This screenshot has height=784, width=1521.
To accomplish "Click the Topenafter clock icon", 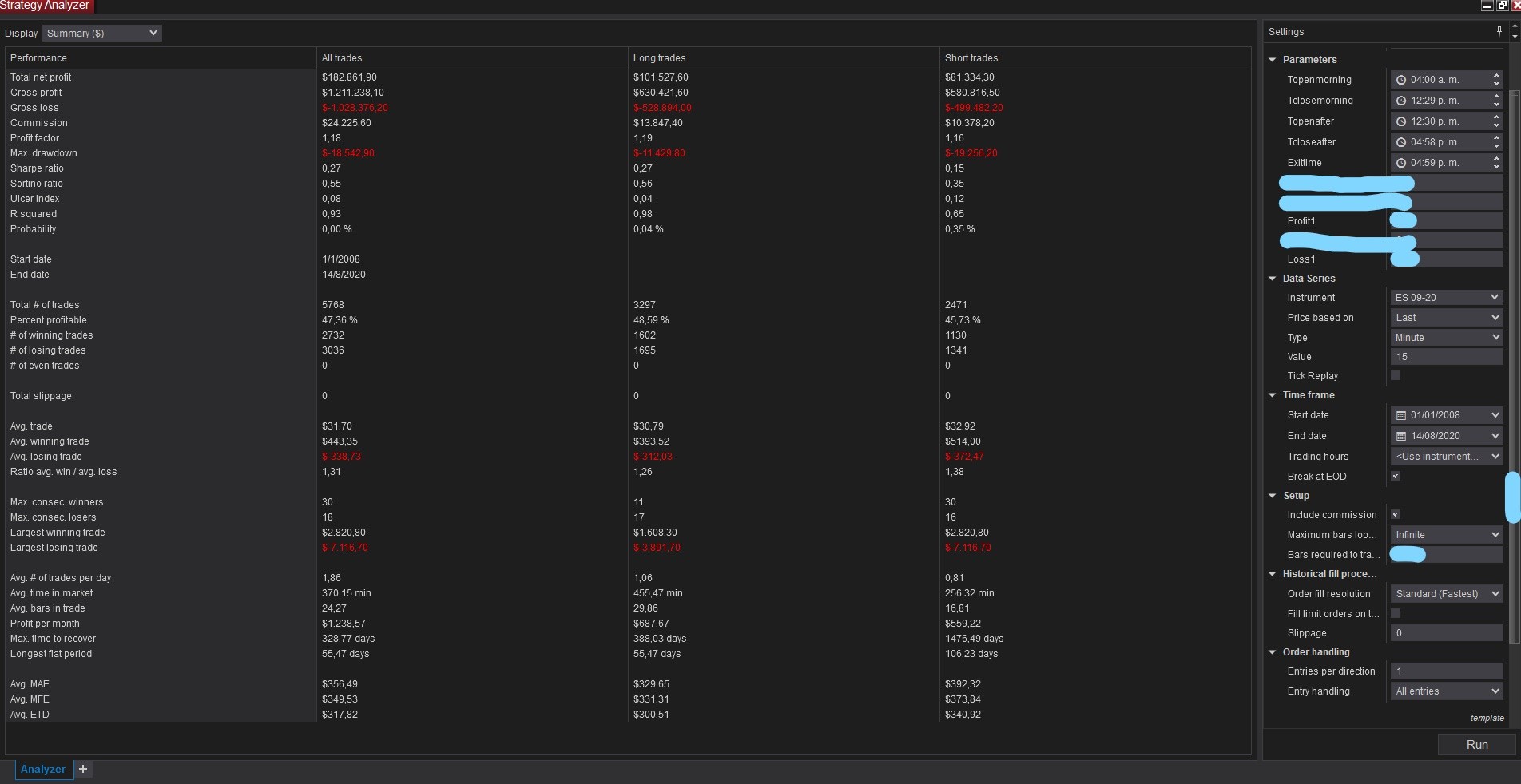I will (1400, 121).
